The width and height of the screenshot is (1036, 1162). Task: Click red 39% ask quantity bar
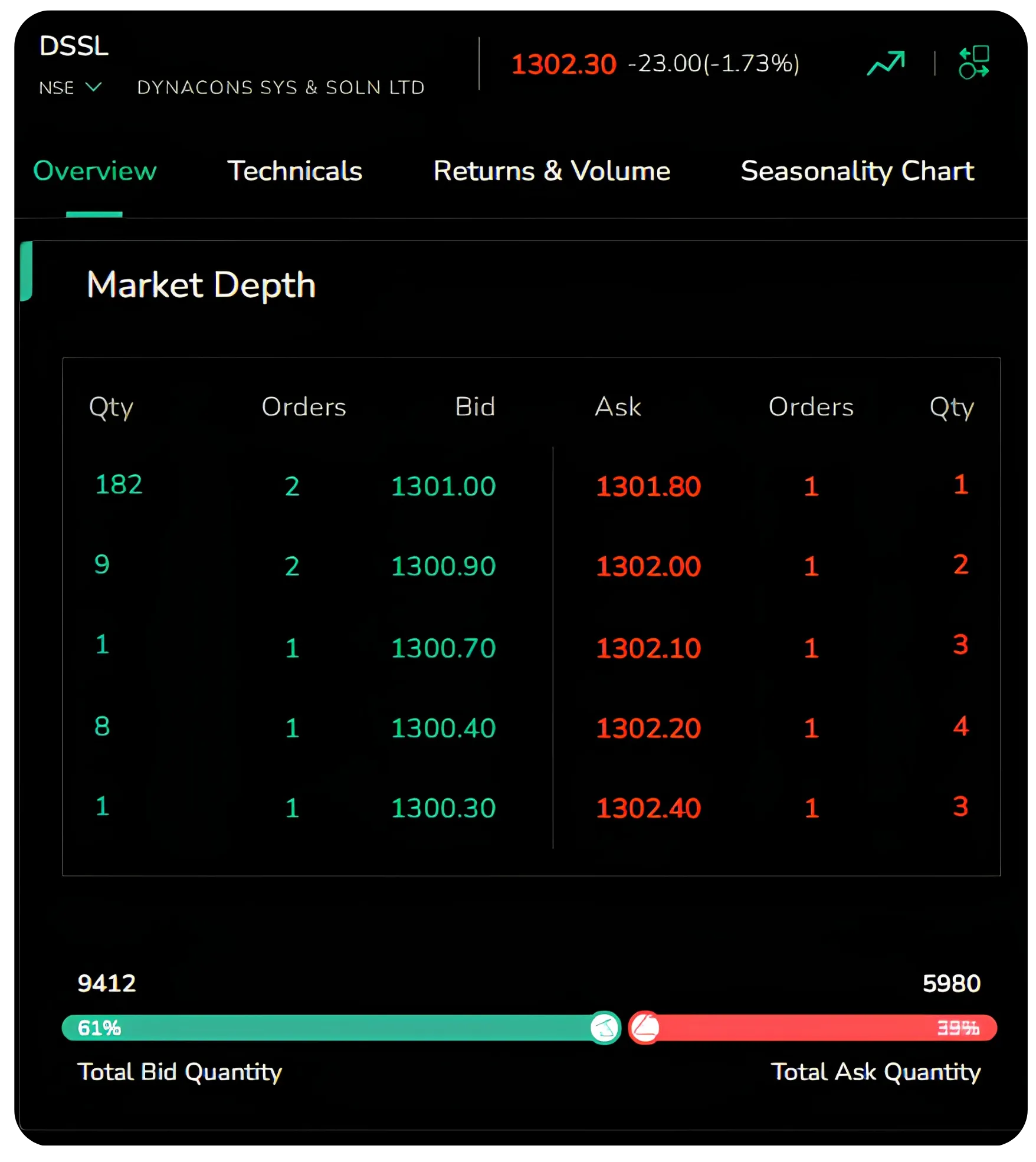[812, 1028]
